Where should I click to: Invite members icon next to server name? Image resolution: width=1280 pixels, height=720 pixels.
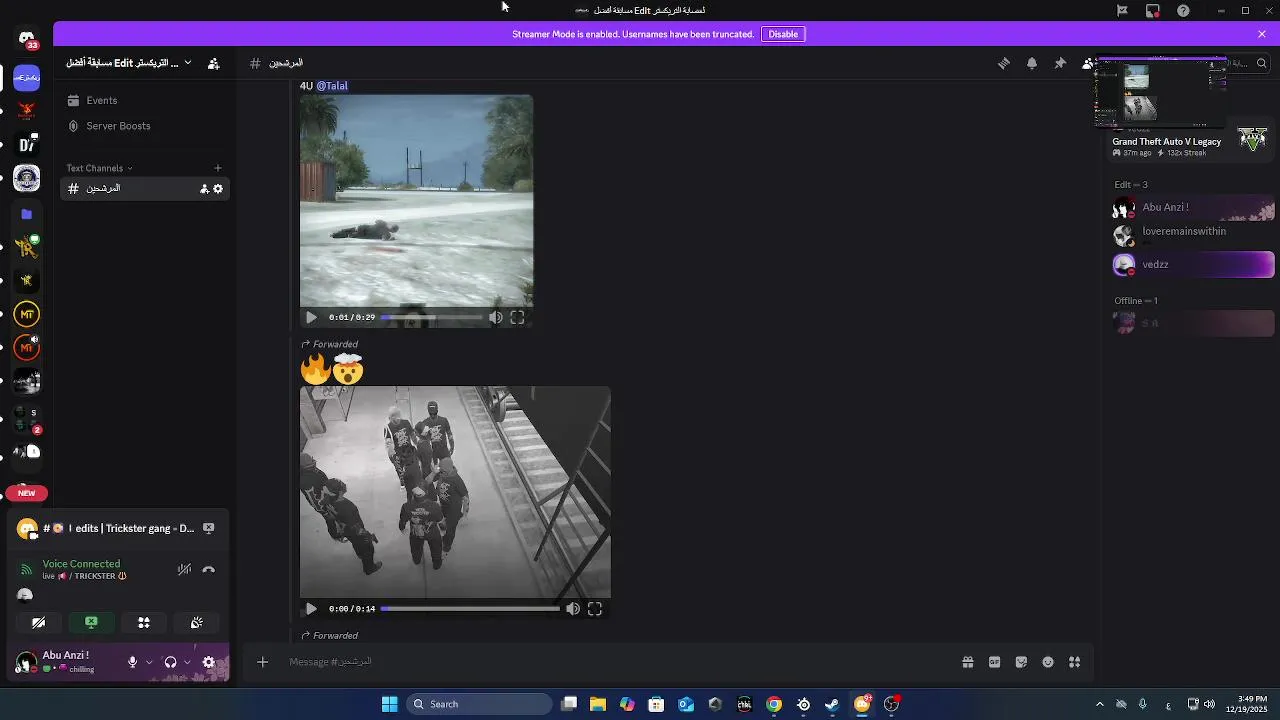click(x=213, y=63)
